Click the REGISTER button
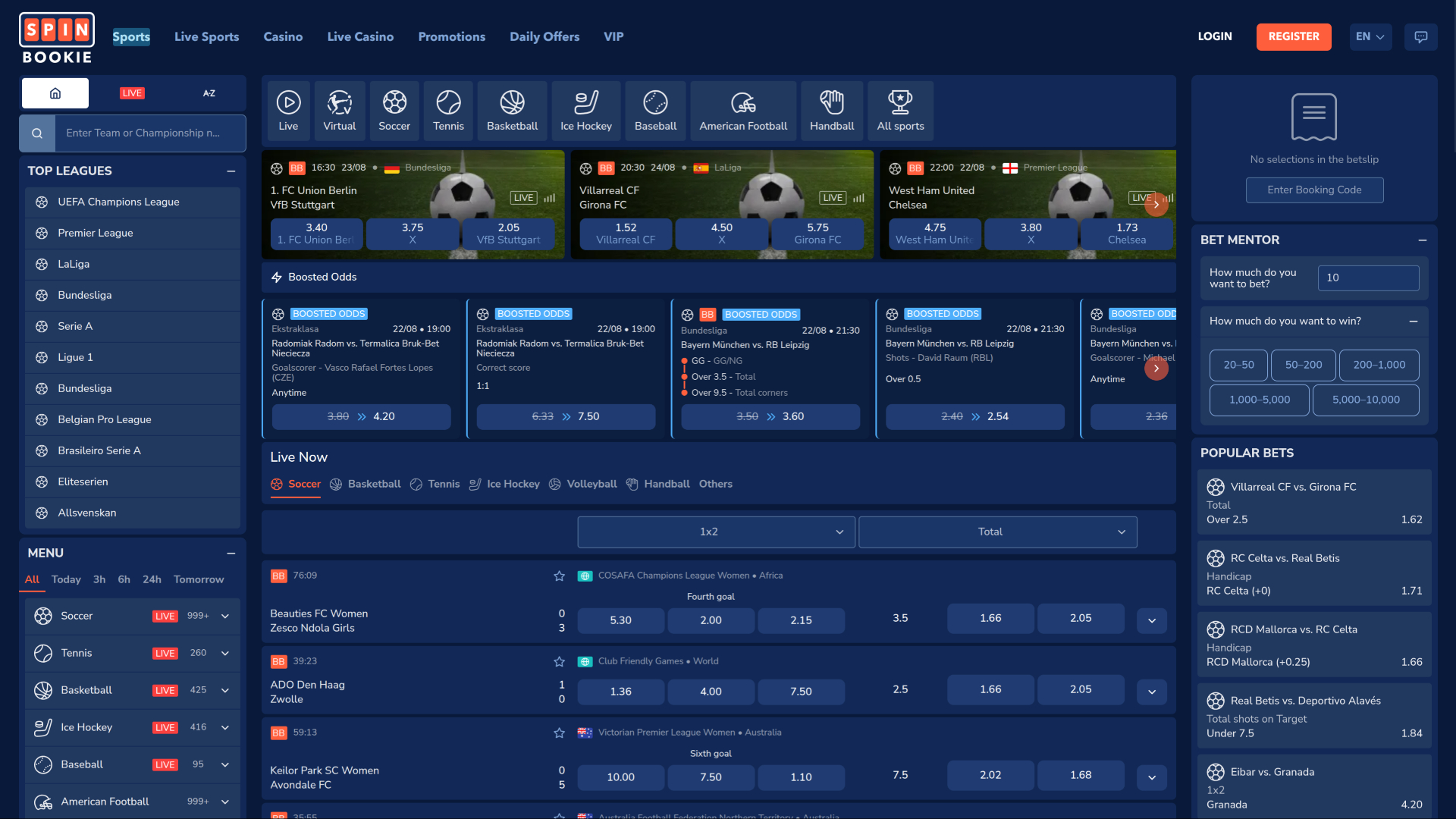Image resolution: width=1456 pixels, height=819 pixels. (x=1294, y=36)
